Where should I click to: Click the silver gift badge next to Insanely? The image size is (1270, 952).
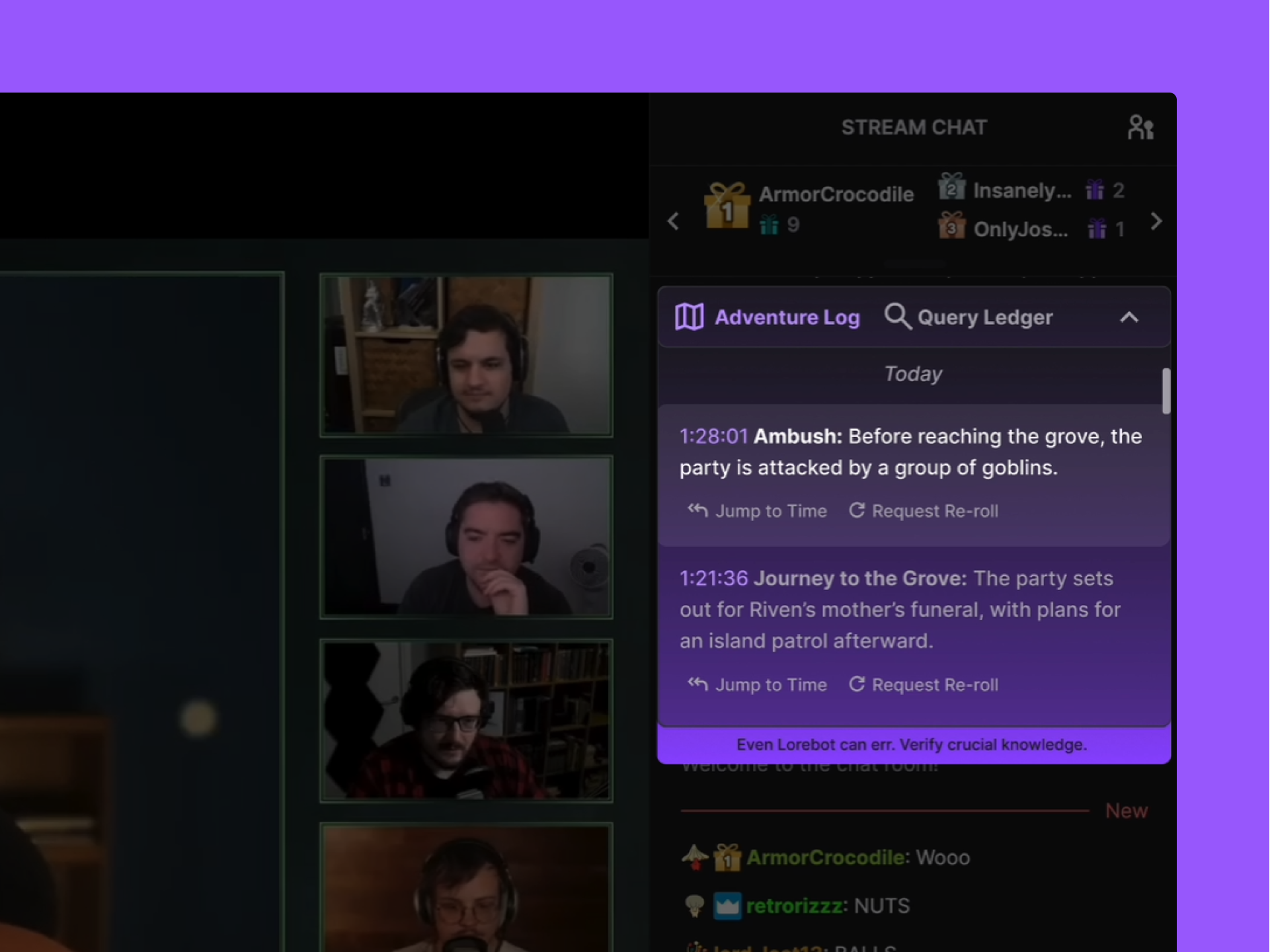pyautogui.click(x=951, y=188)
